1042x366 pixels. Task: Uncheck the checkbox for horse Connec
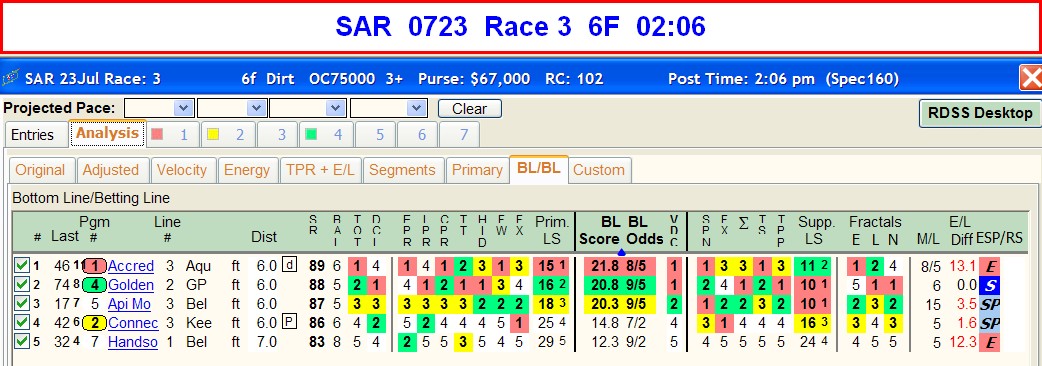[x=21, y=323]
